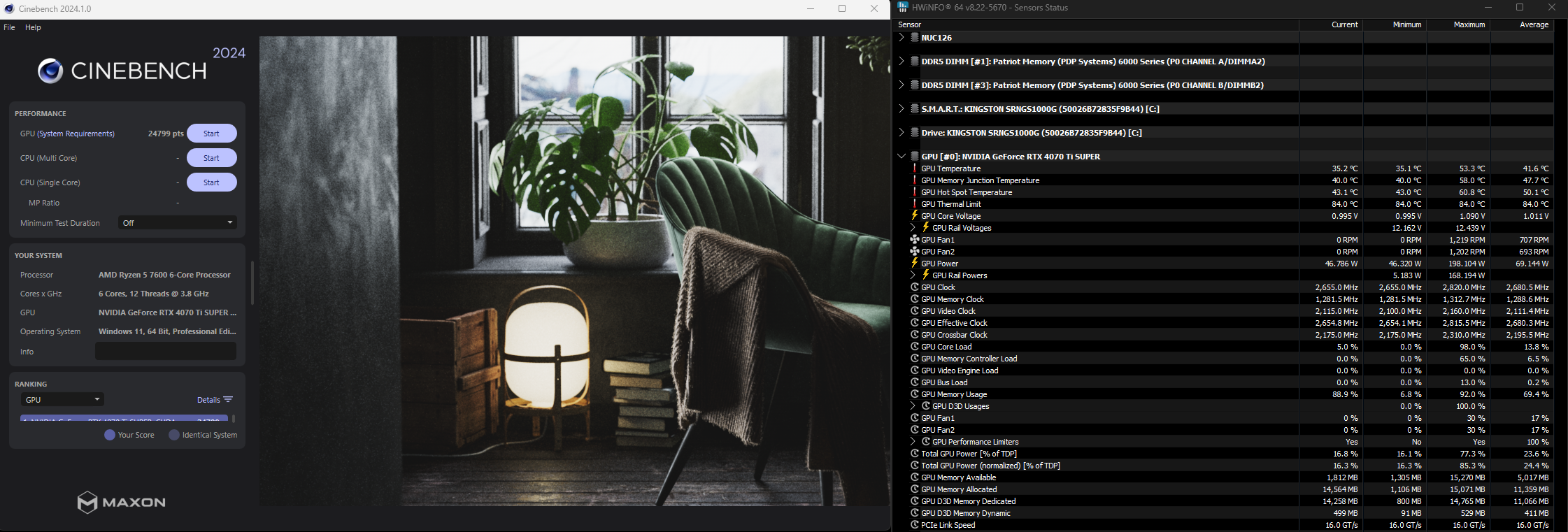1568x532 pixels.
Task: Click the icon beside DDR5 DIMM [#1]
Action: click(914, 62)
